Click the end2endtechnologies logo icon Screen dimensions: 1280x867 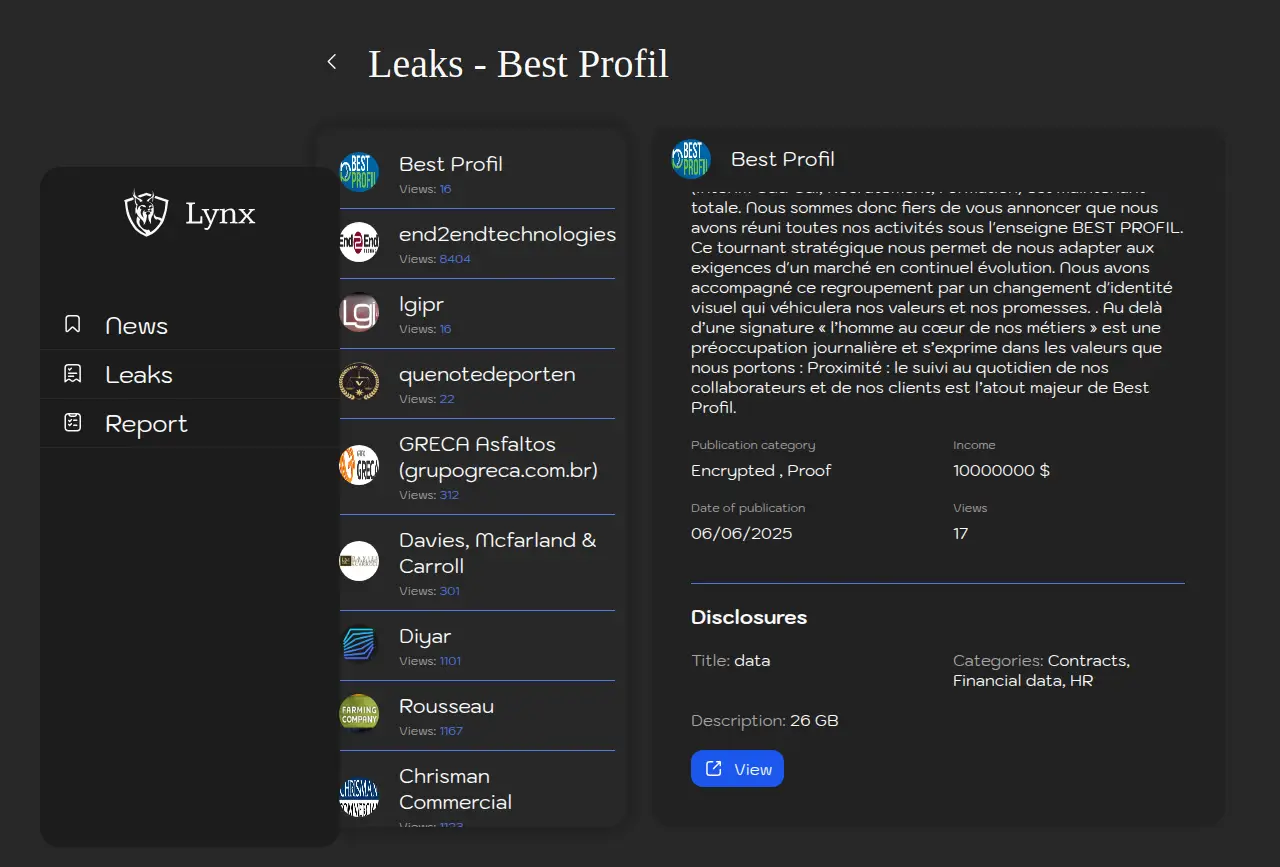tap(359, 242)
